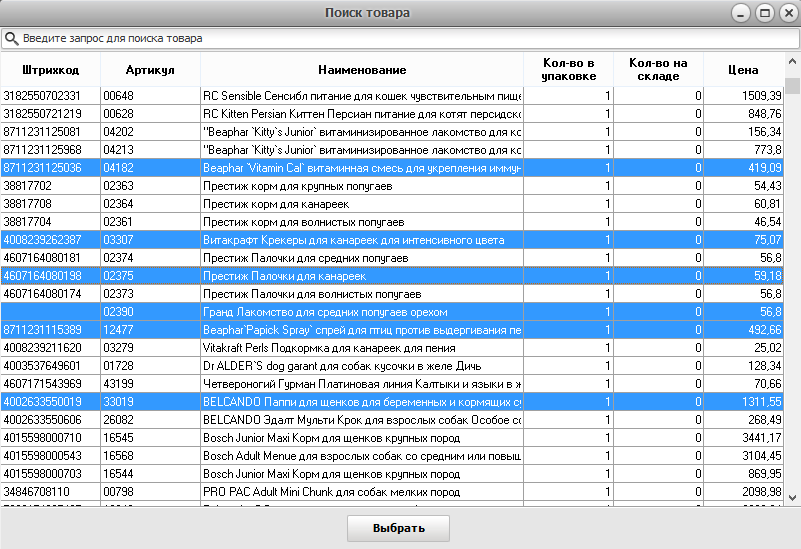Image resolution: width=801 pixels, height=549 pixels.
Task: Select row RC Sensible Сенсибл питание
Action: [392, 96]
